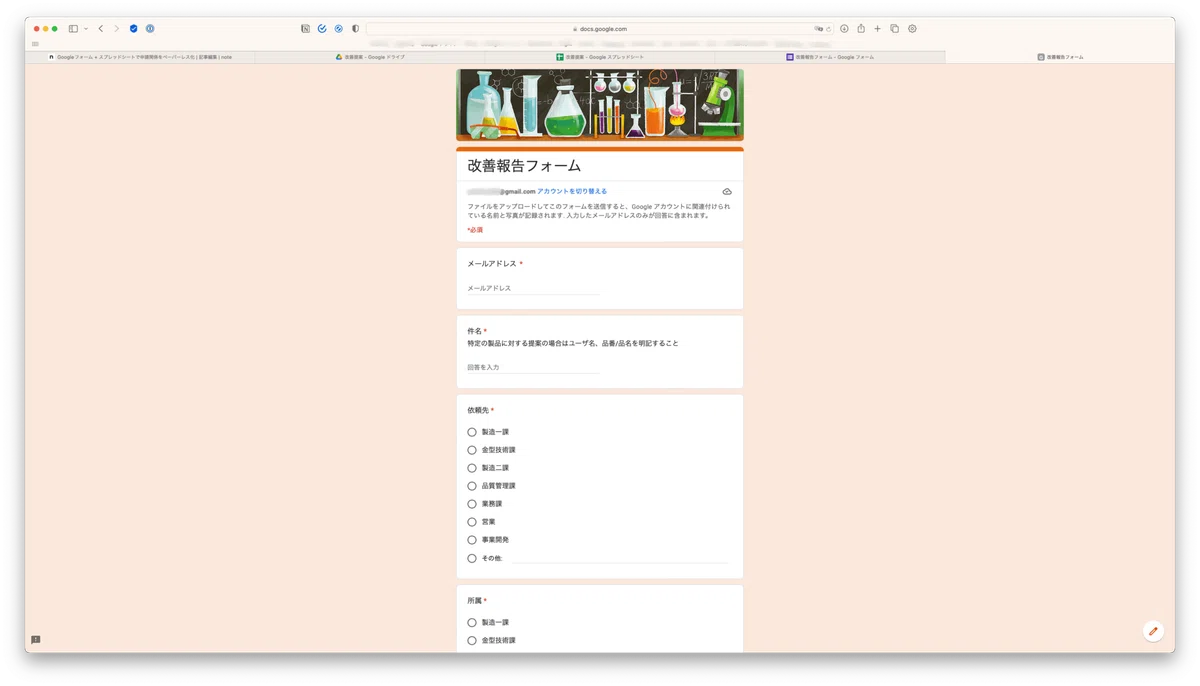Select 業務課 radio under 依頼先
Image resolution: width=1200 pixels, height=686 pixels.
click(x=472, y=504)
